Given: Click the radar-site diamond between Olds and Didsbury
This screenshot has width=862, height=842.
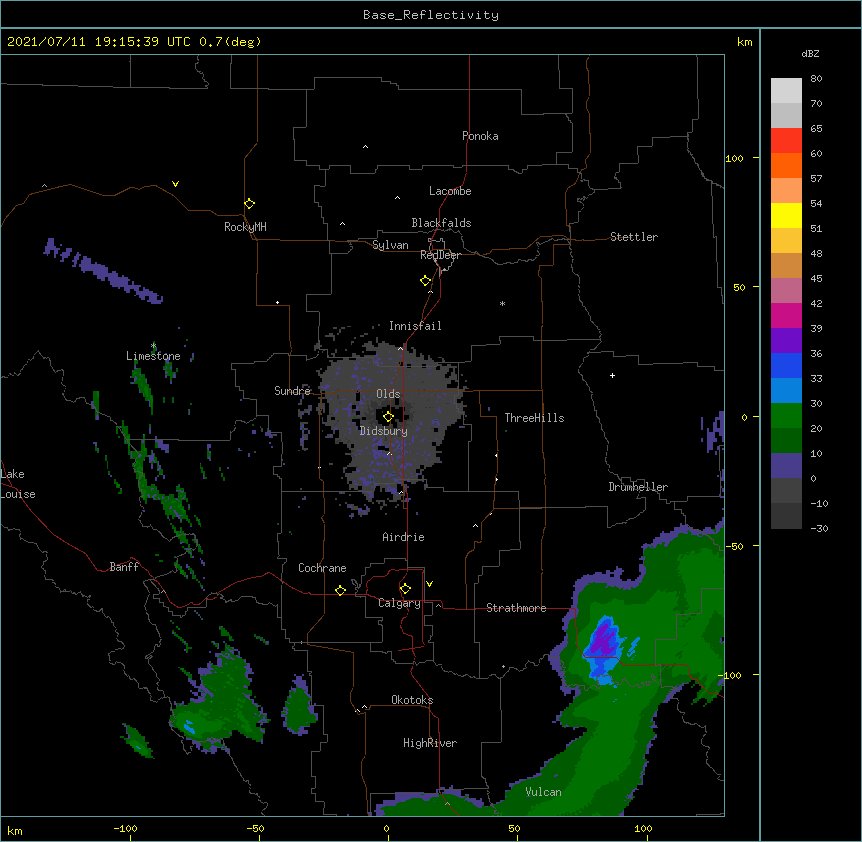Looking at the screenshot, I should pyautogui.click(x=388, y=417).
